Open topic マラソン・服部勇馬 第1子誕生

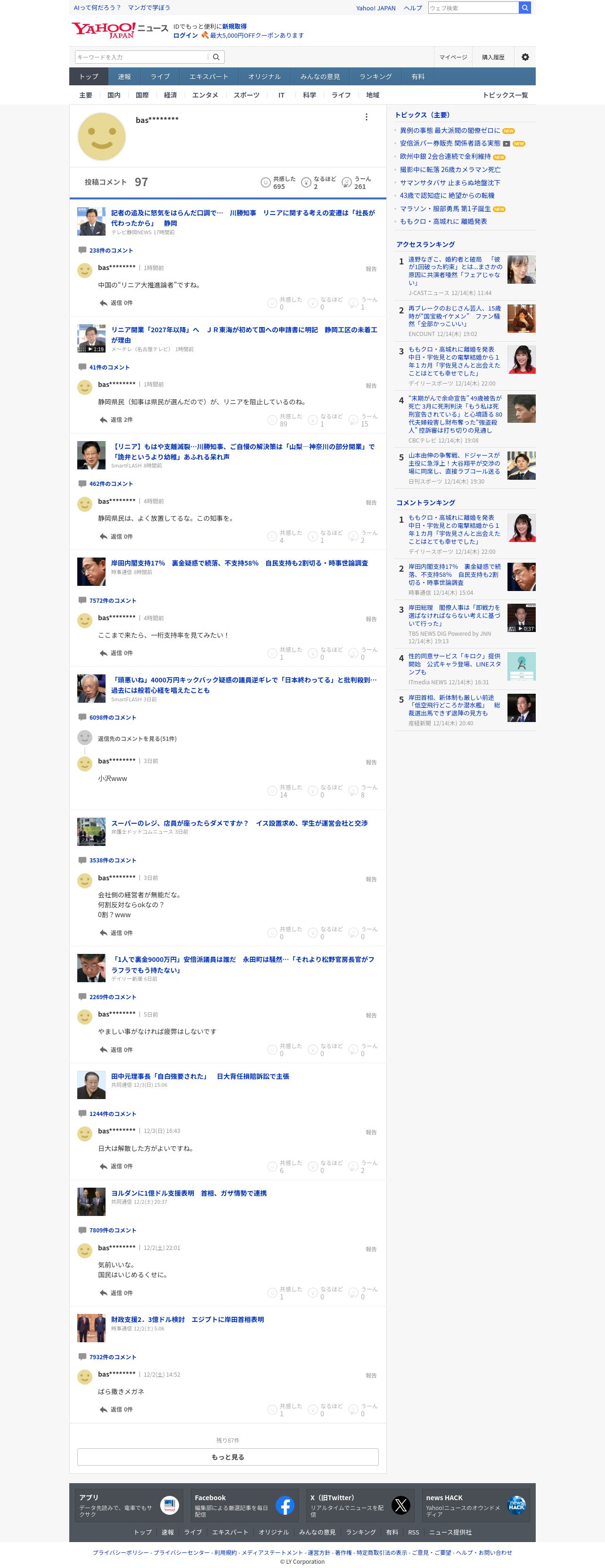(445, 209)
